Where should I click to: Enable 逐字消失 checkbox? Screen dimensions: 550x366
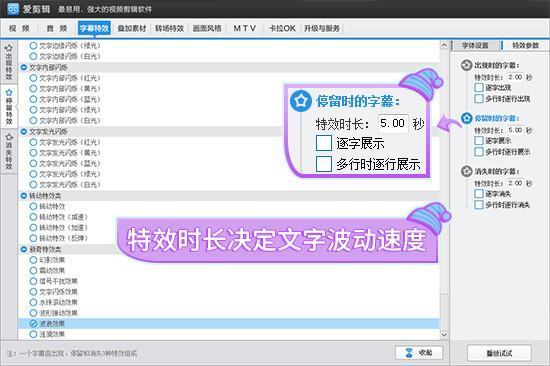[x=479, y=193]
